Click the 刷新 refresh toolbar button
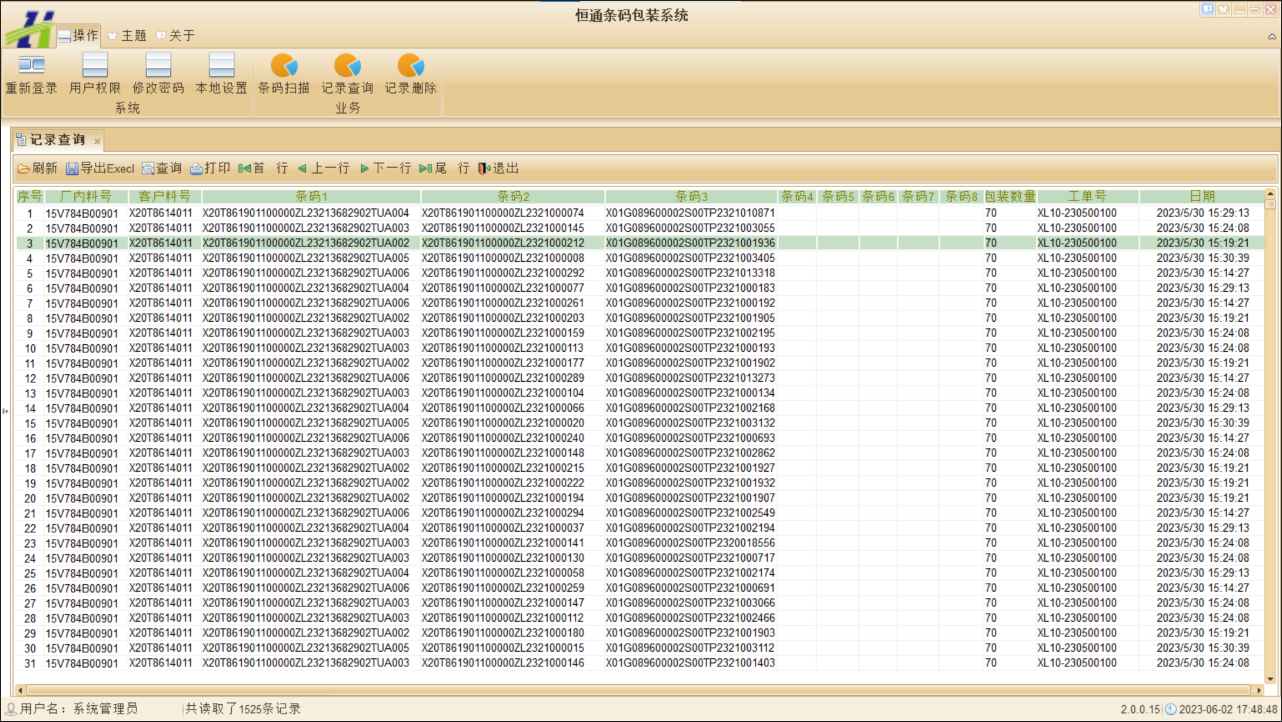Viewport: 1282px width, 722px height. click(x=37, y=169)
